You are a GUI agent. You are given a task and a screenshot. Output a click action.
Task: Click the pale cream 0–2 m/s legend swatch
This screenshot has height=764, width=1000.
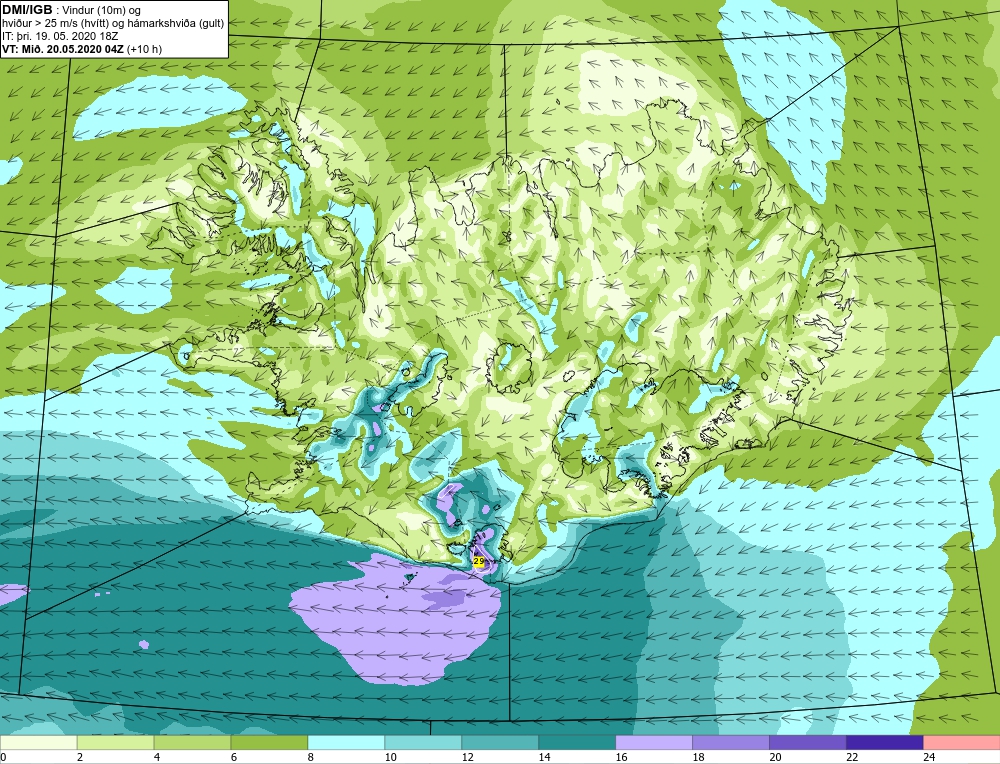[38, 743]
